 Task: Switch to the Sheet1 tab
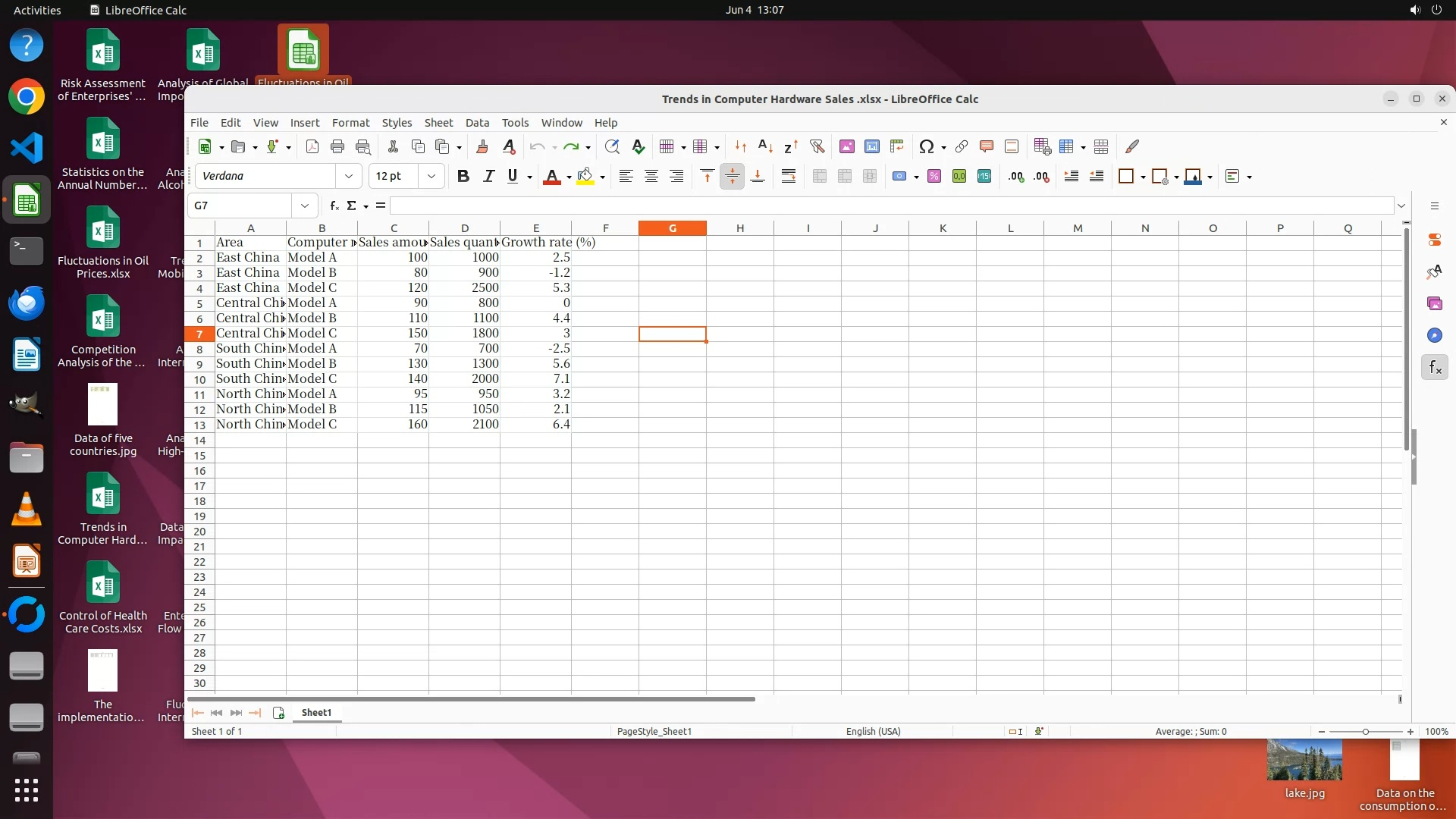pyautogui.click(x=316, y=713)
